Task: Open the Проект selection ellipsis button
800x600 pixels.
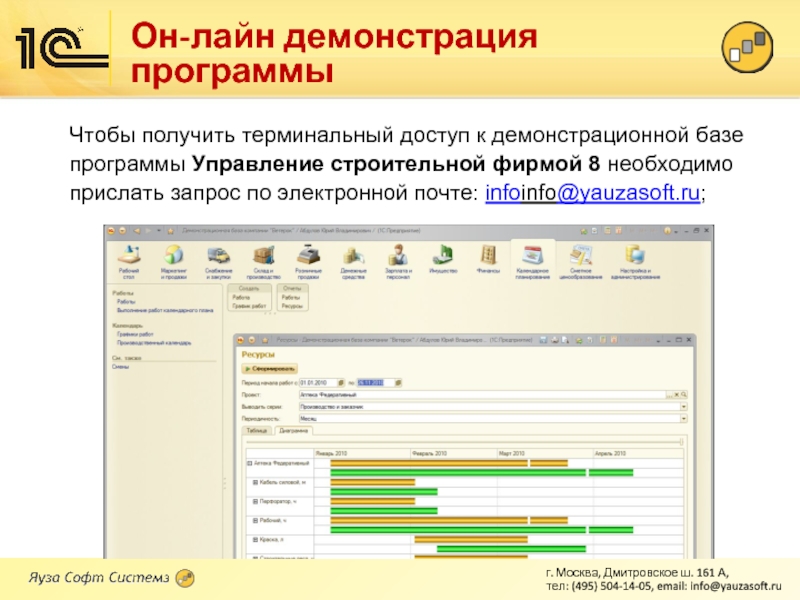Action: click(669, 394)
